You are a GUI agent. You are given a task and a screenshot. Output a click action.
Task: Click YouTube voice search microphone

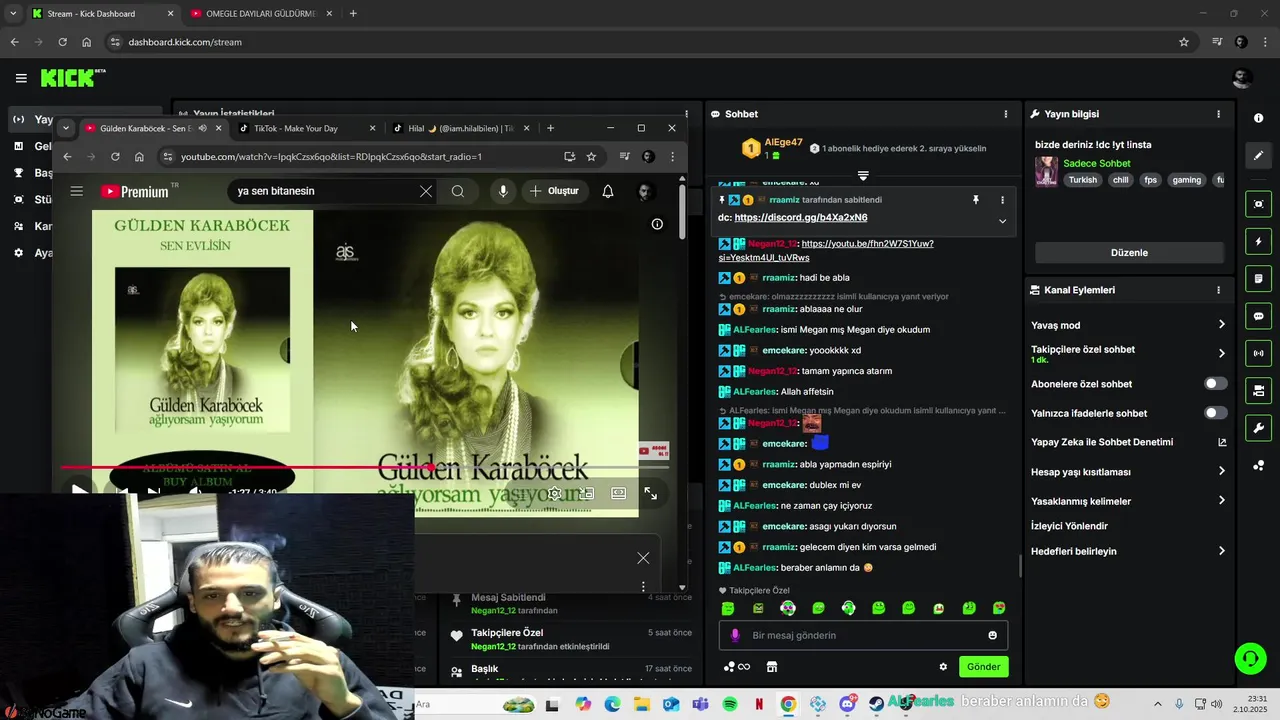click(502, 191)
